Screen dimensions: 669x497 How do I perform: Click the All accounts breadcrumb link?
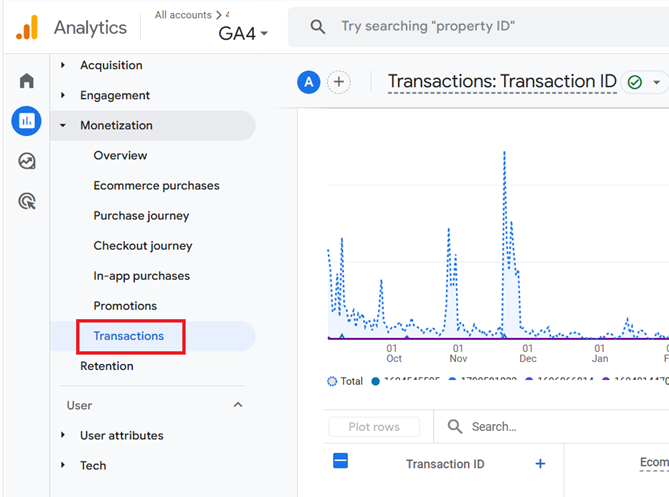click(x=183, y=15)
